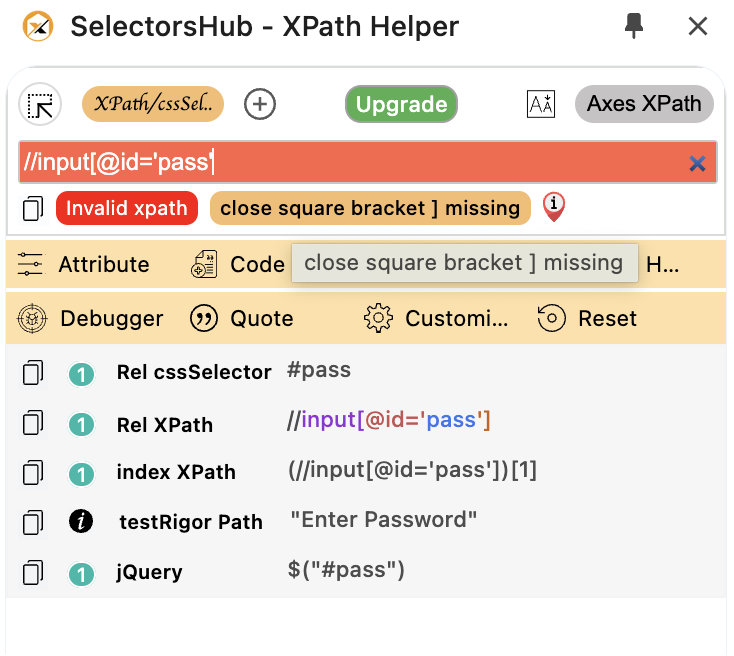Click the close square bracket missing badge

click(x=370, y=208)
